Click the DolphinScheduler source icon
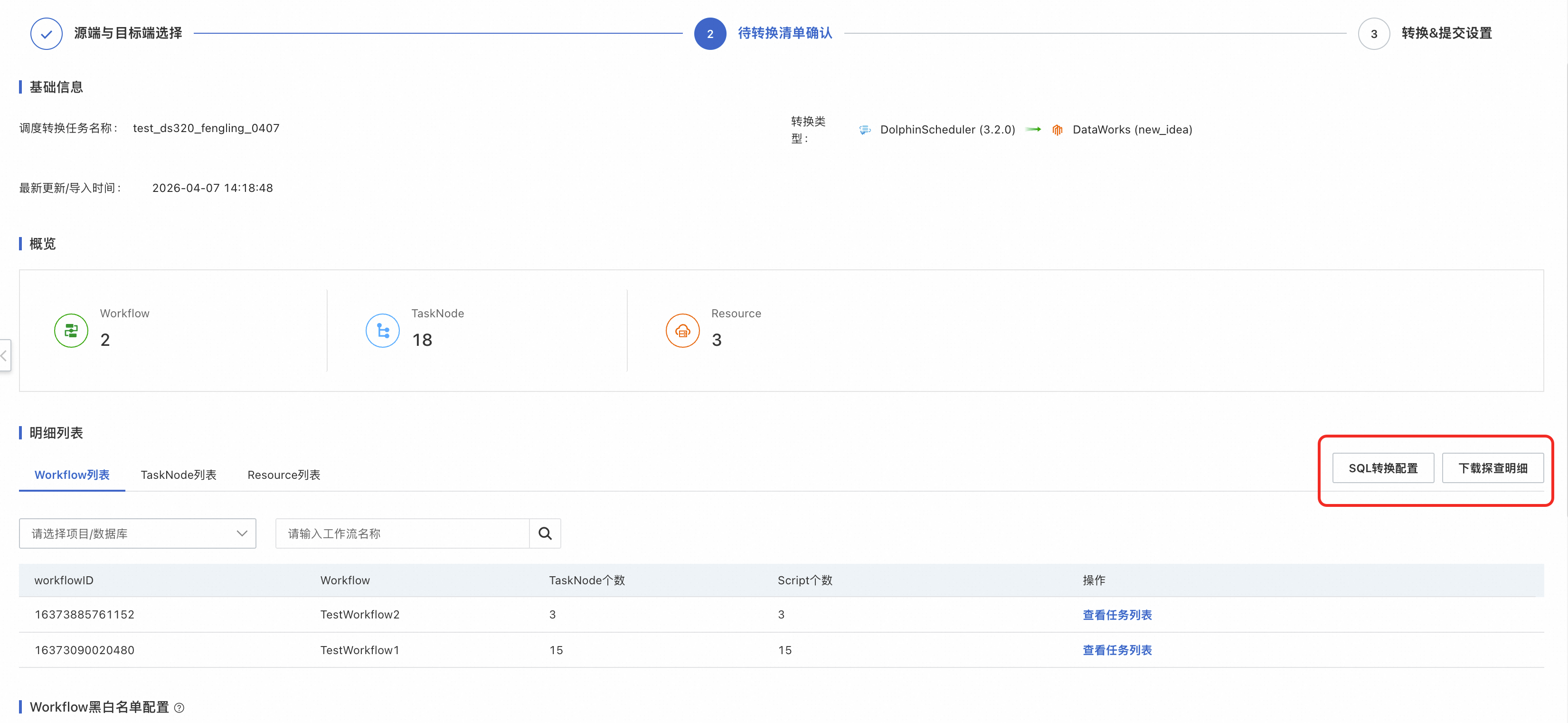1568x723 pixels. 864,130
